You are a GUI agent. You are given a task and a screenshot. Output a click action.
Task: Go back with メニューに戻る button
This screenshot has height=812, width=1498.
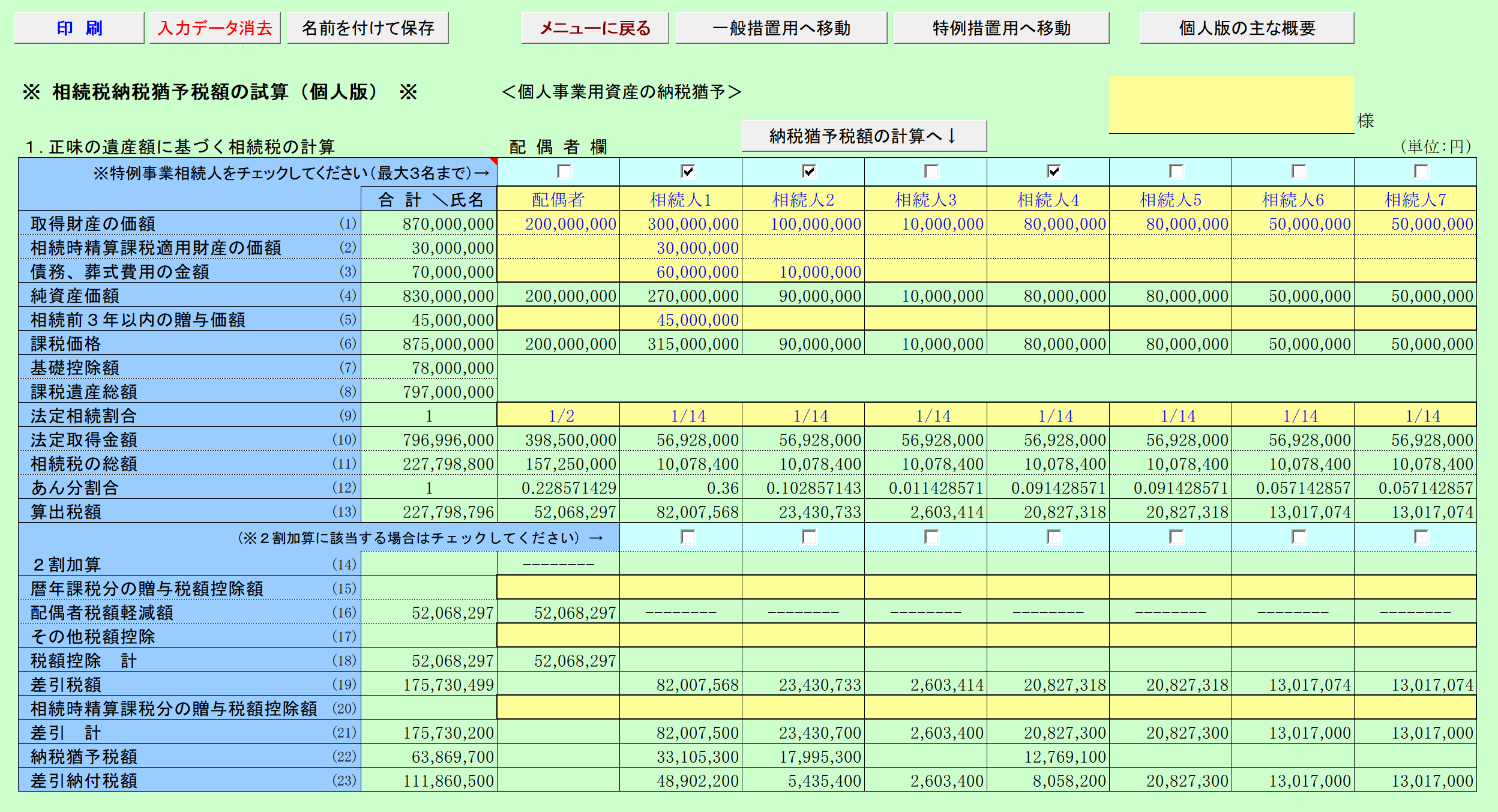pos(595,28)
